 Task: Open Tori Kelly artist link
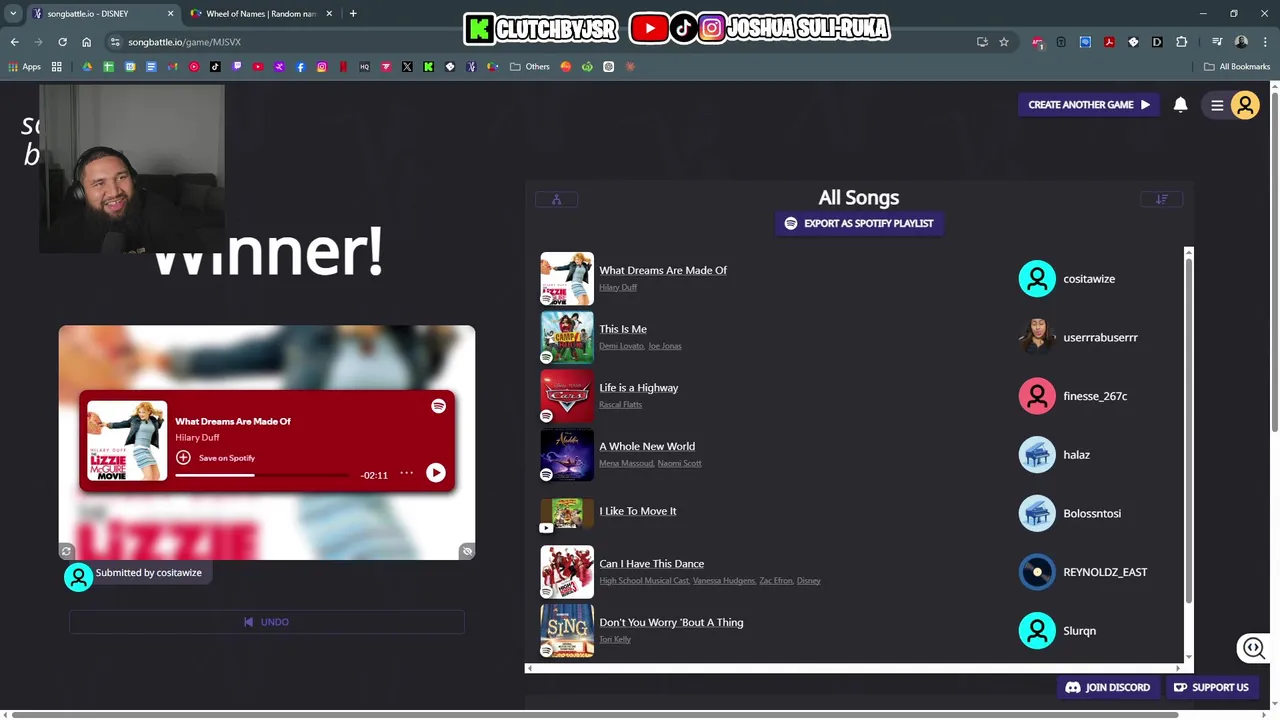[615, 639]
